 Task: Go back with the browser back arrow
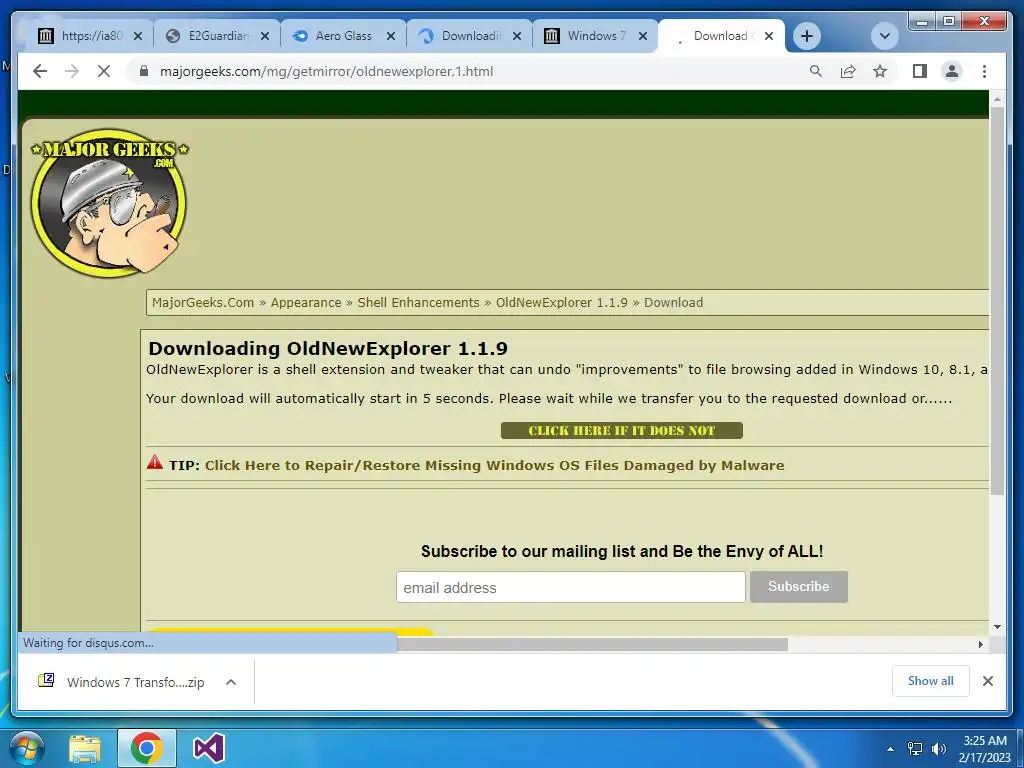click(40, 71)
